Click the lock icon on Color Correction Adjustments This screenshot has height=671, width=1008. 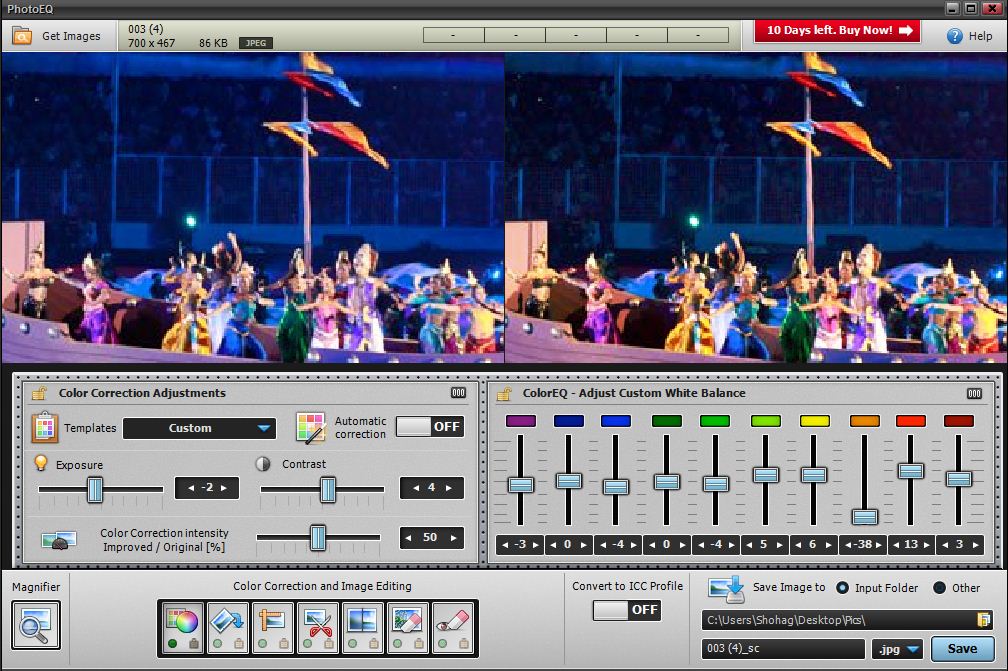click(x=39, y=393)
